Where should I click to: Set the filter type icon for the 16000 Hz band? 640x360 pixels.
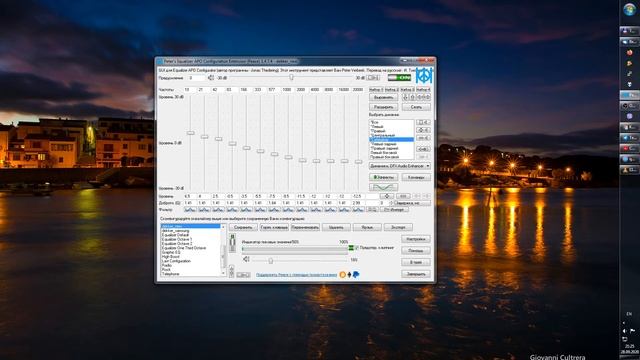tap(344, 209)
